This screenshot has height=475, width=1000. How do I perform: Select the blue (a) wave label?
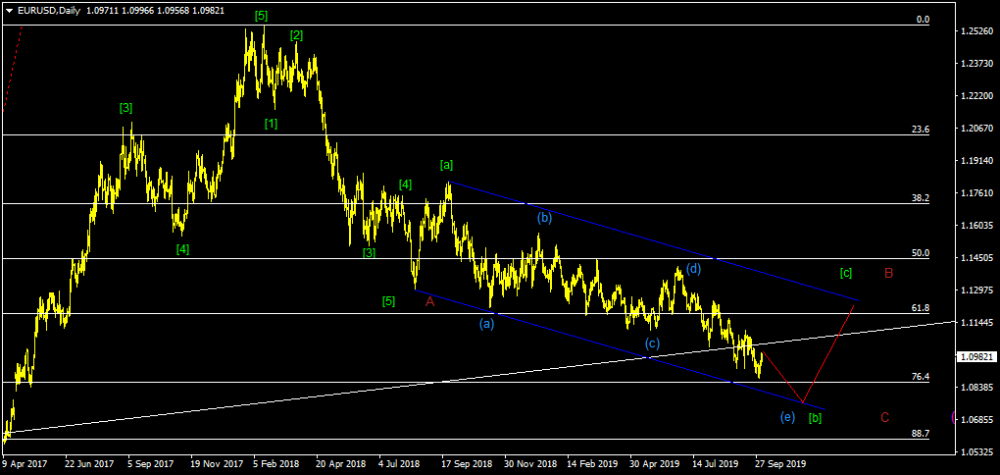[x=487, y=324]
